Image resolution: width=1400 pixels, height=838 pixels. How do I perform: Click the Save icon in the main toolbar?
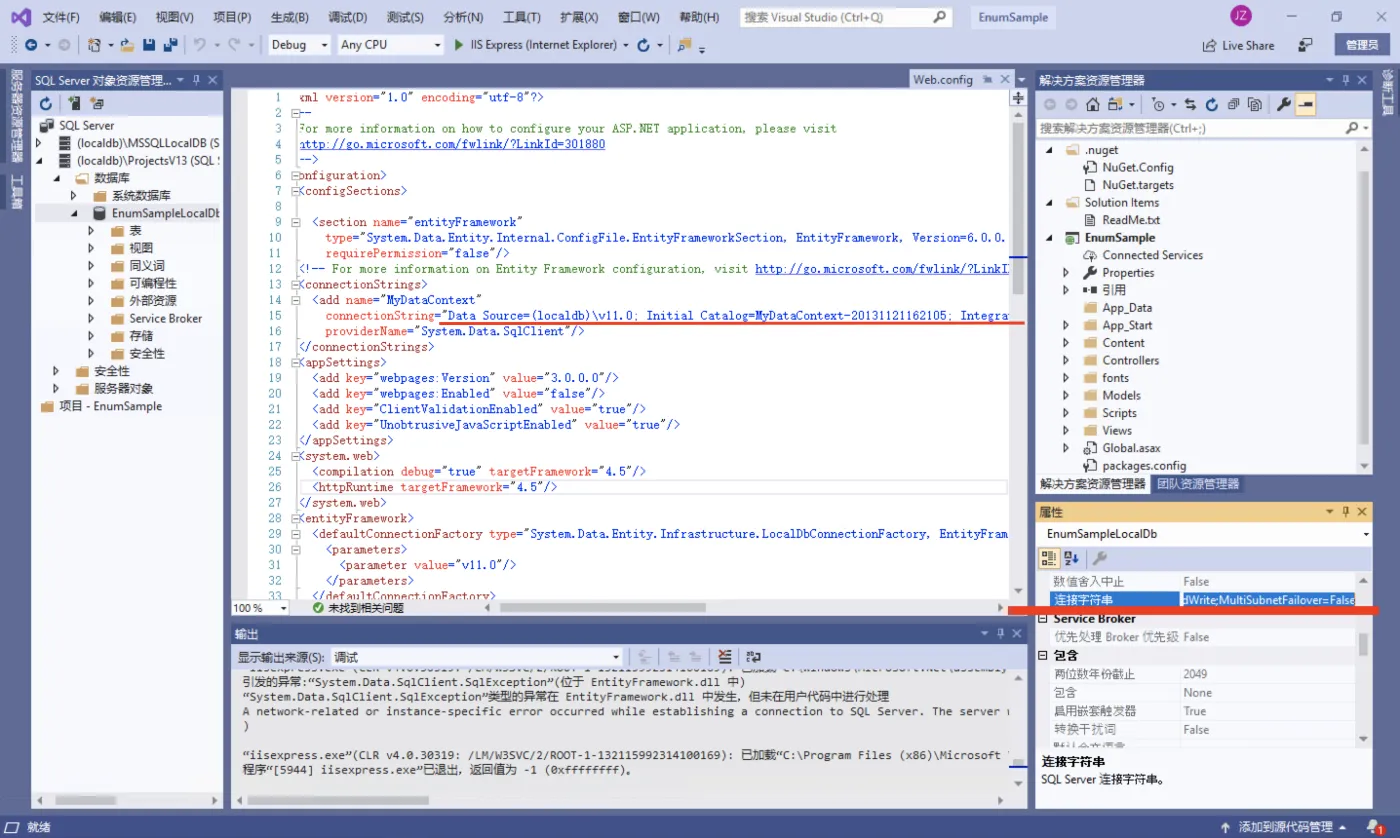click(149, 45)
